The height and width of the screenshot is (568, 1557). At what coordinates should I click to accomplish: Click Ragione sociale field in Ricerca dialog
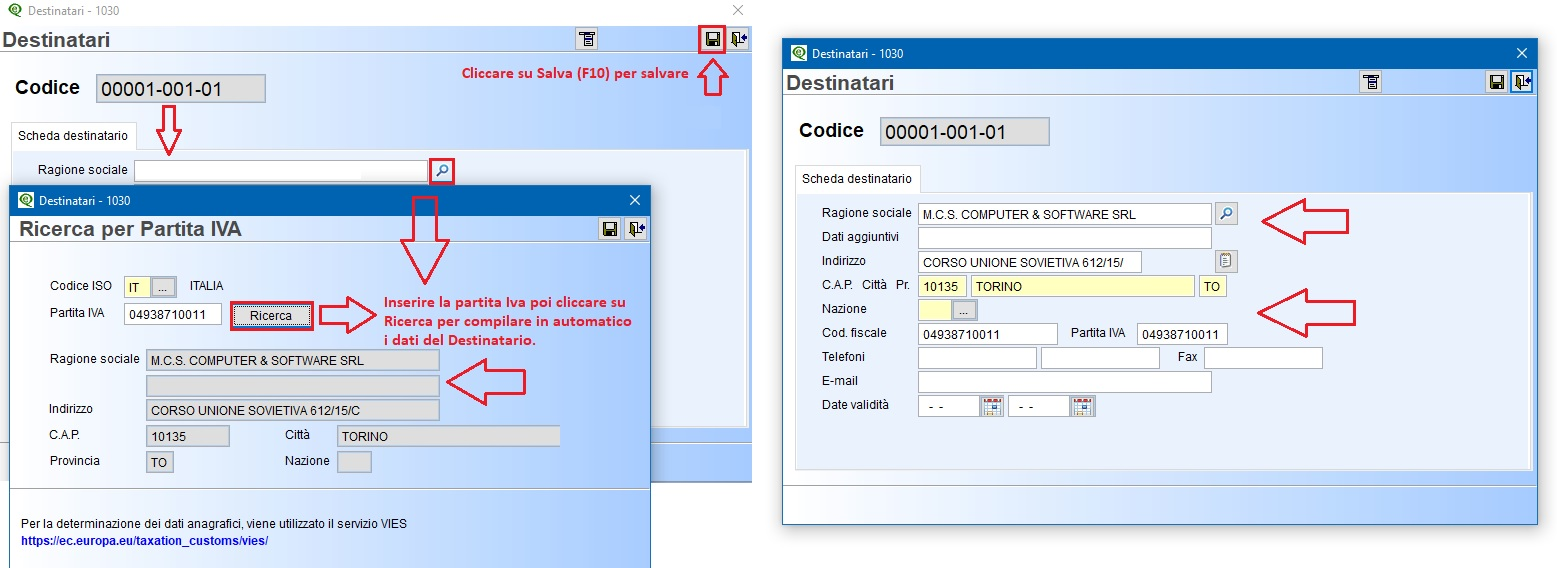point(292,360)
